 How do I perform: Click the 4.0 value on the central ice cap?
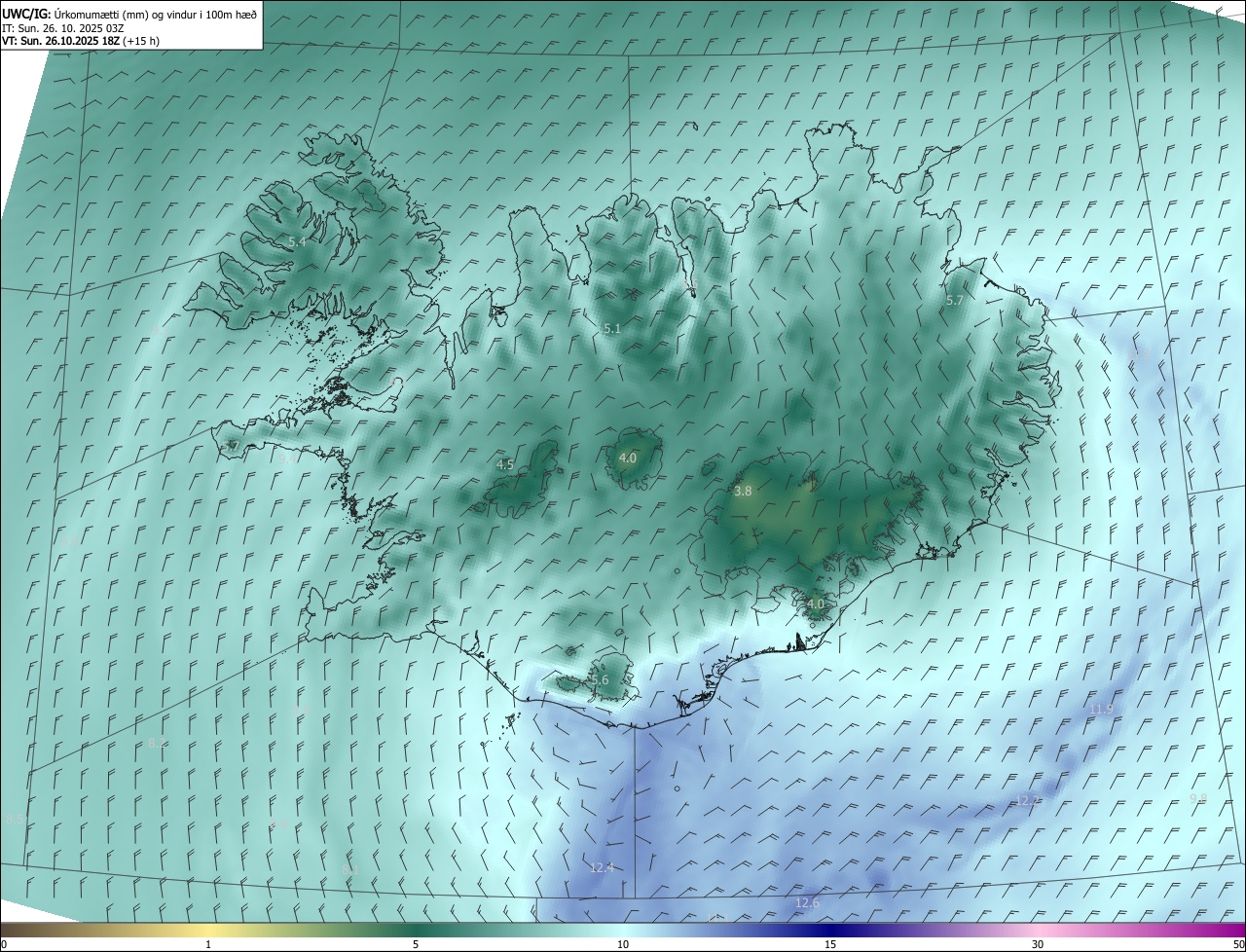tap(628, 458)
